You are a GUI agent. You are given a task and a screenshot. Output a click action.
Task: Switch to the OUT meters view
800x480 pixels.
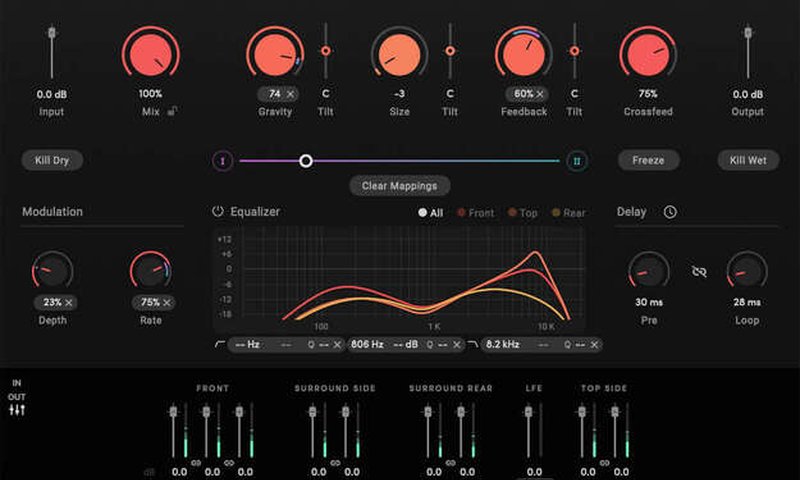[x=18, y=397]
